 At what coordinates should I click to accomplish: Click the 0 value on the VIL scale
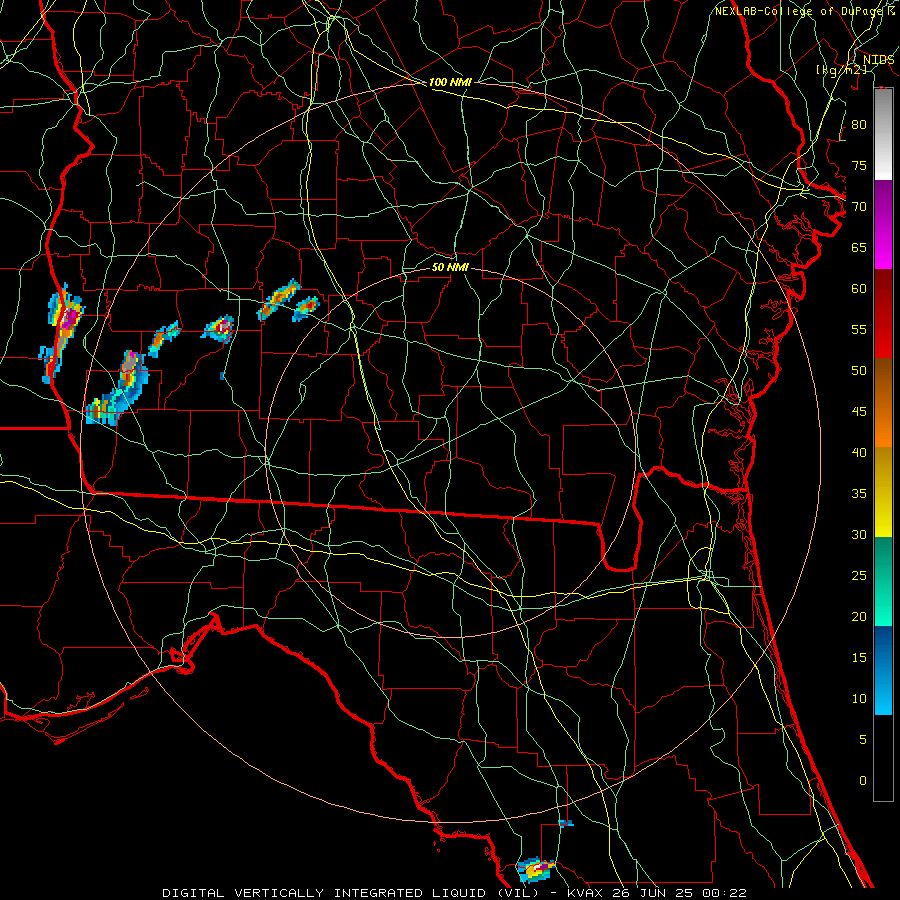point(863,781)
